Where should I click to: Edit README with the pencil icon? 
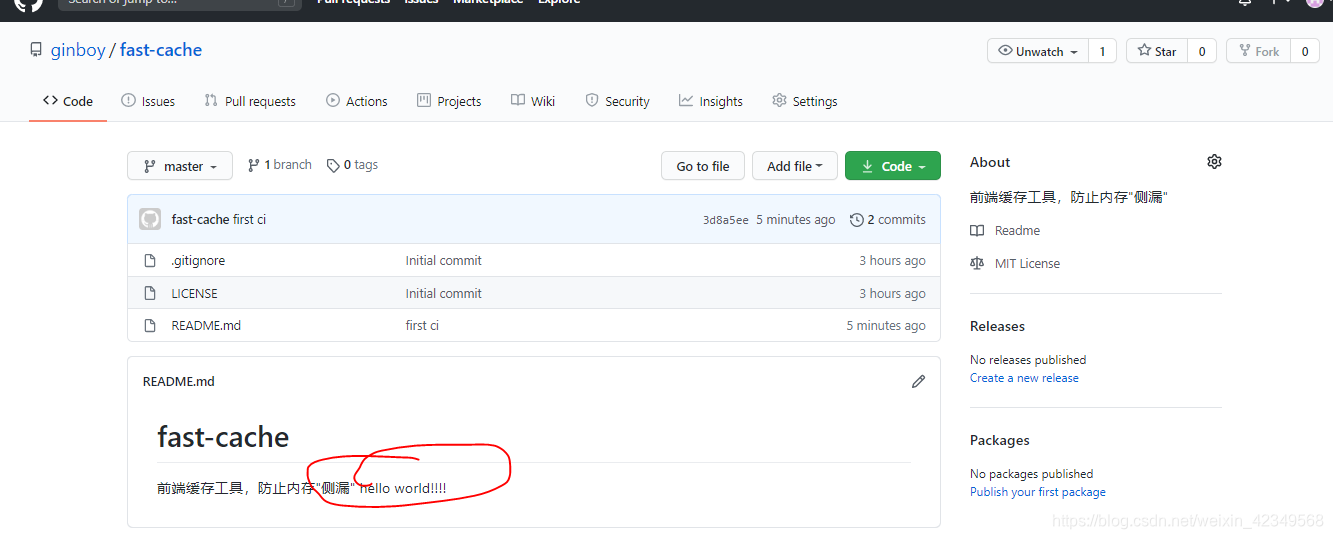pos(918,381)
